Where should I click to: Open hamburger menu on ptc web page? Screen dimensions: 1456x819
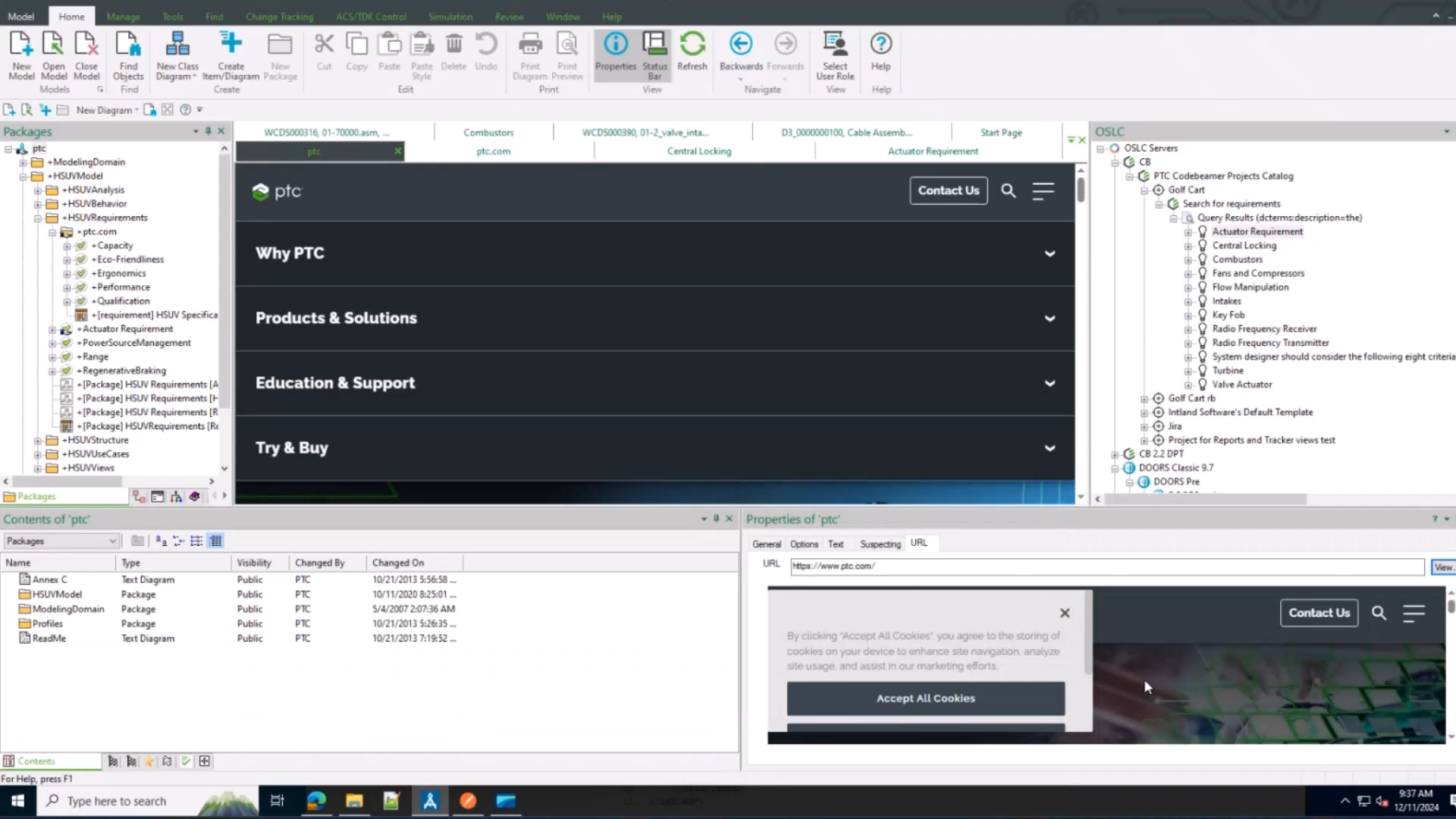pos(1043,191)
